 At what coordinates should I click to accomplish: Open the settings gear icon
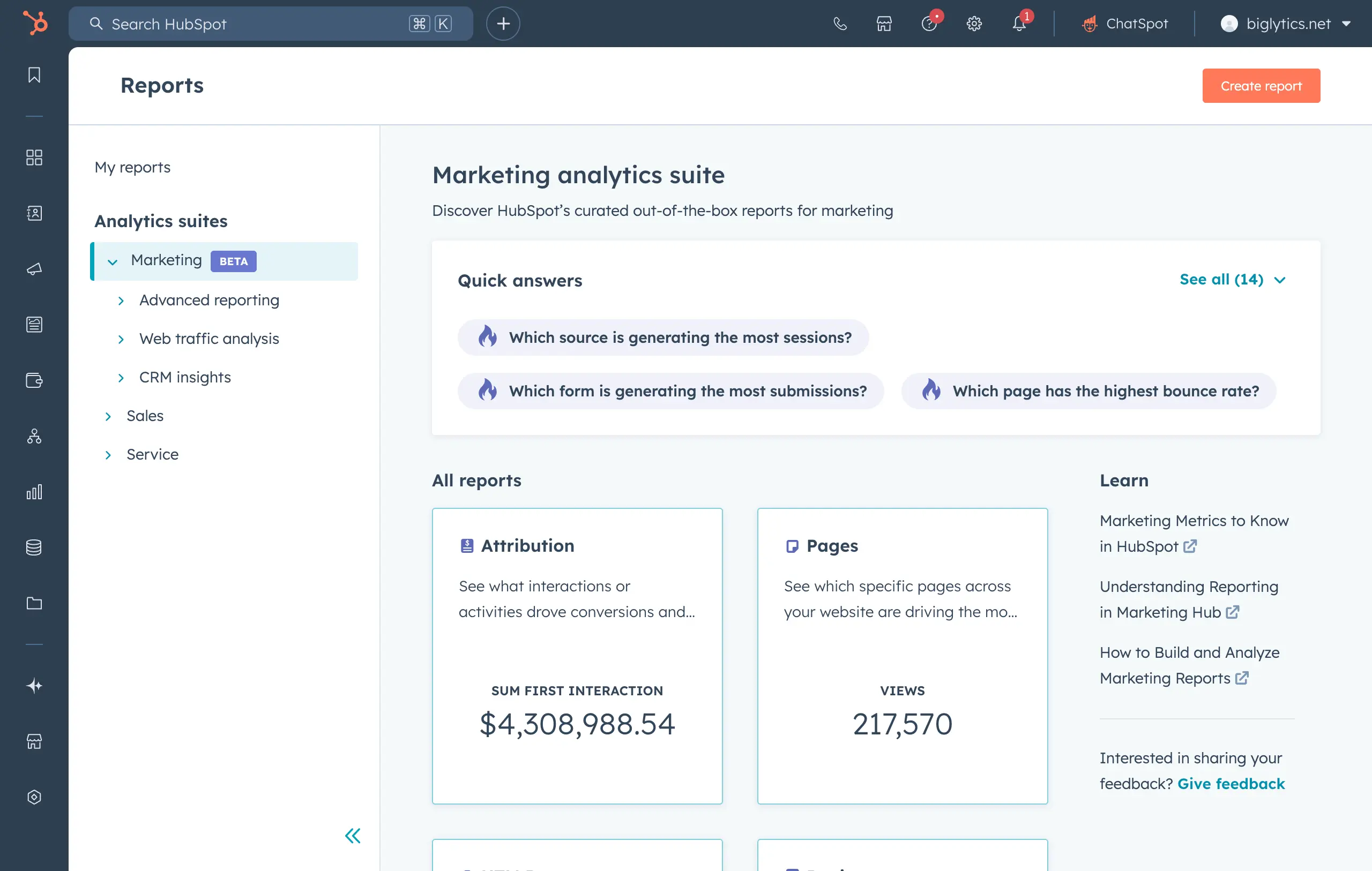pos(974,24)
